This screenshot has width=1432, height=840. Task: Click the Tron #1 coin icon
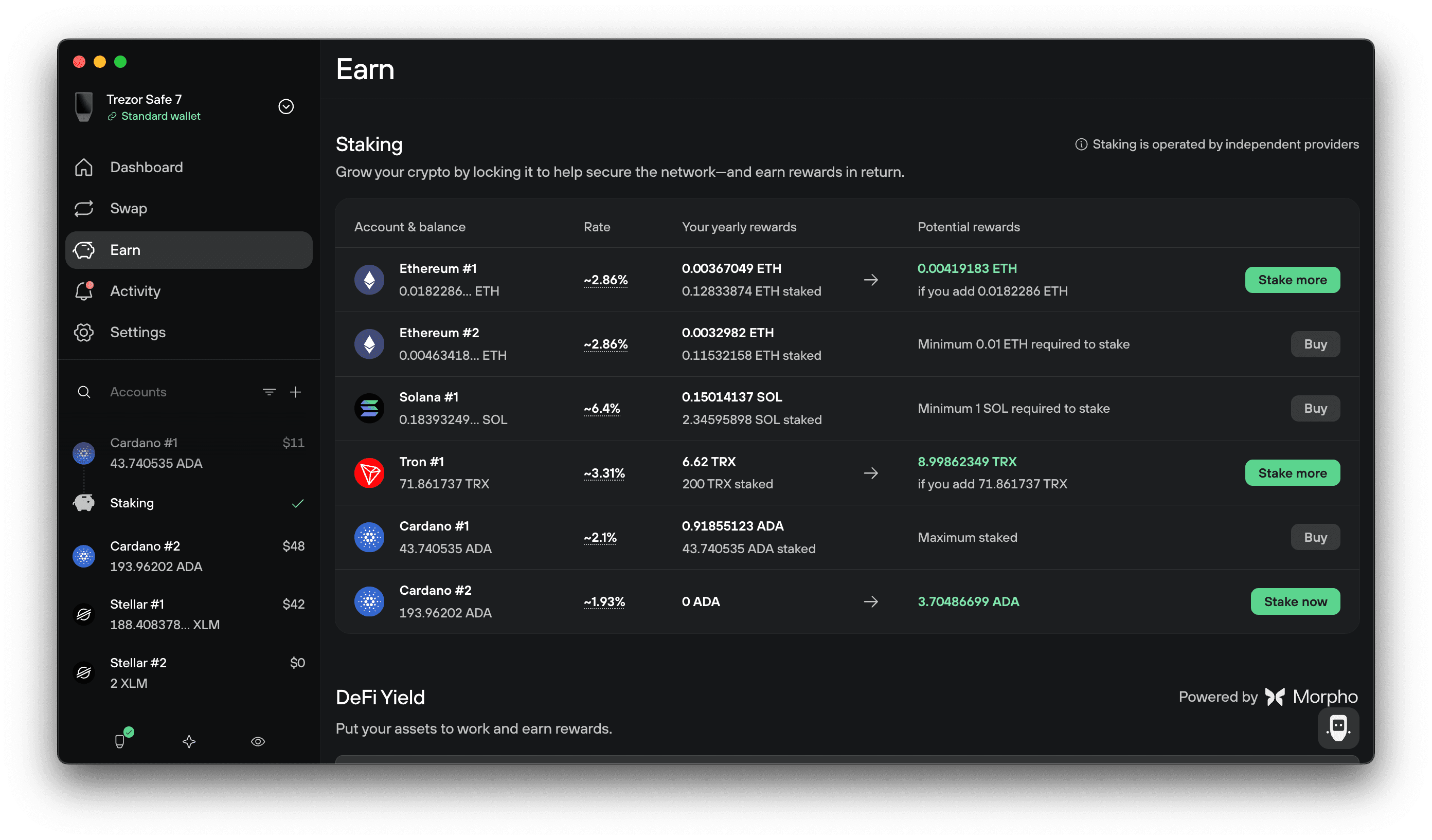click(369, 473)
